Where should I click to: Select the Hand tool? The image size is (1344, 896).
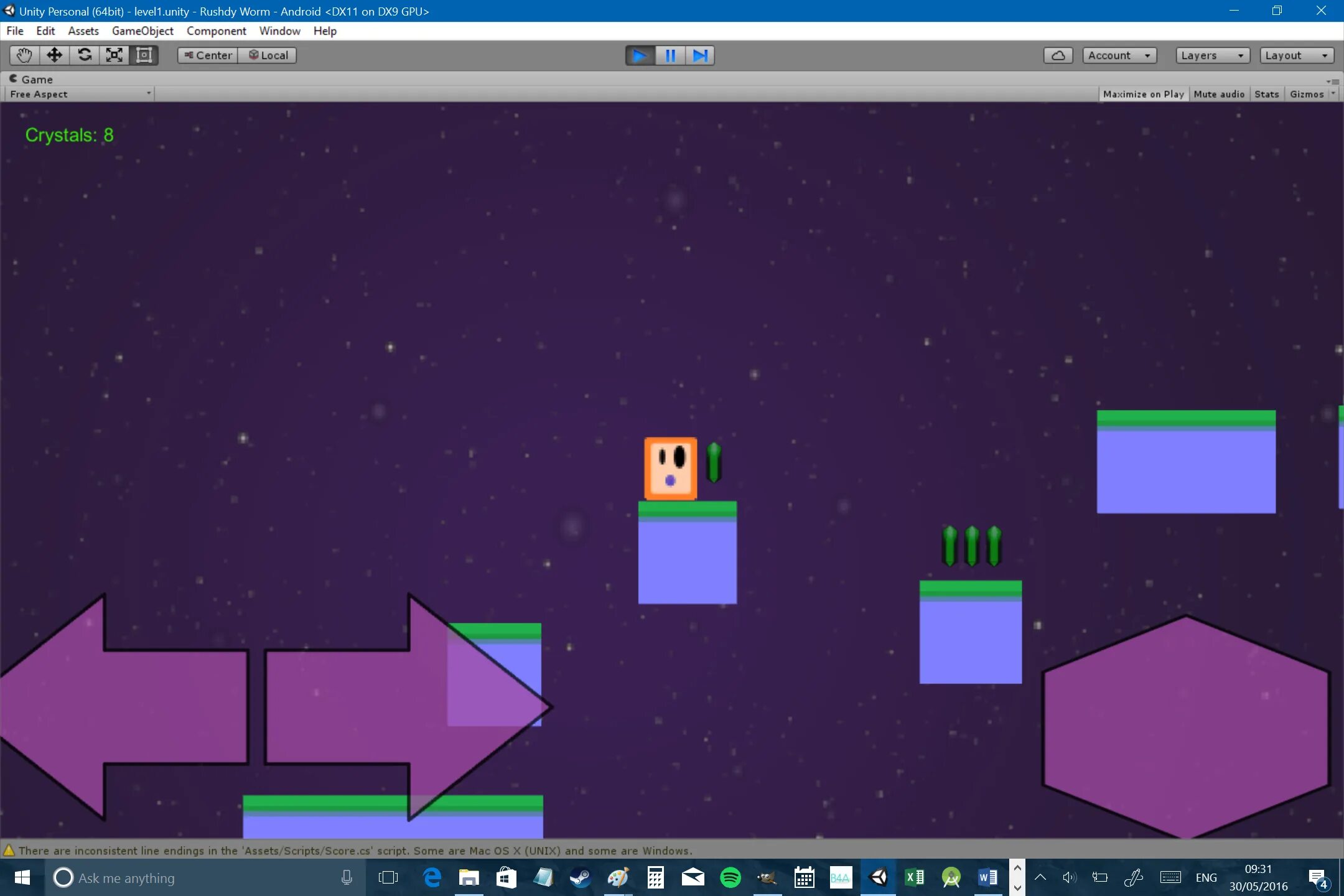(x=24, y=55)
